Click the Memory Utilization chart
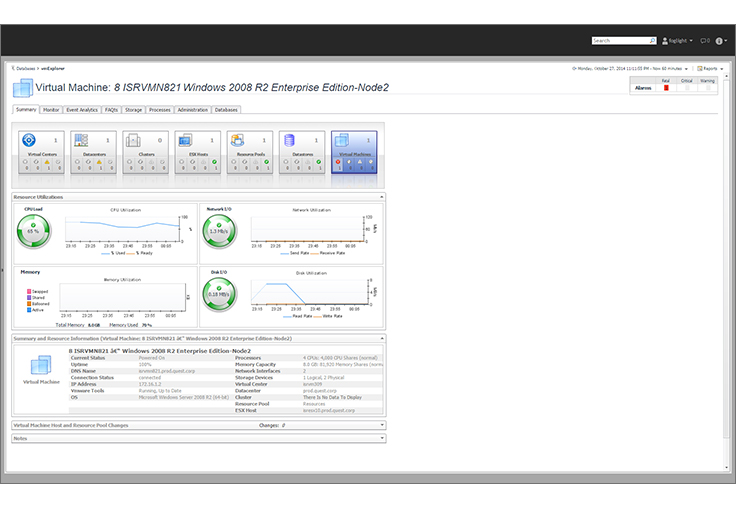Screen dimensions: 736x508 pyautogui.click(x=123, y=297)
